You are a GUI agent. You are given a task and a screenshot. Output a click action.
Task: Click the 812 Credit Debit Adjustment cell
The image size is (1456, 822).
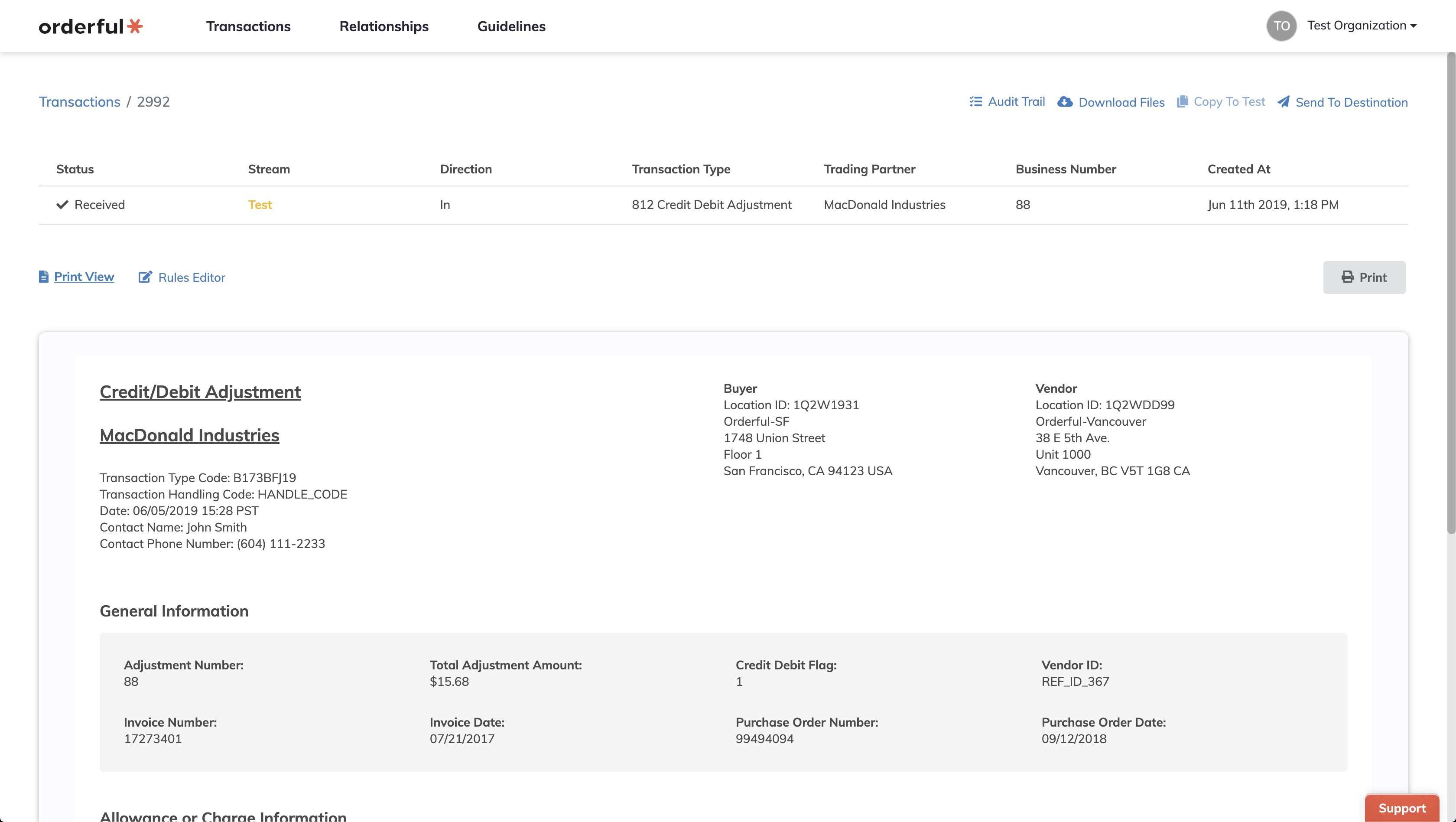711,205
